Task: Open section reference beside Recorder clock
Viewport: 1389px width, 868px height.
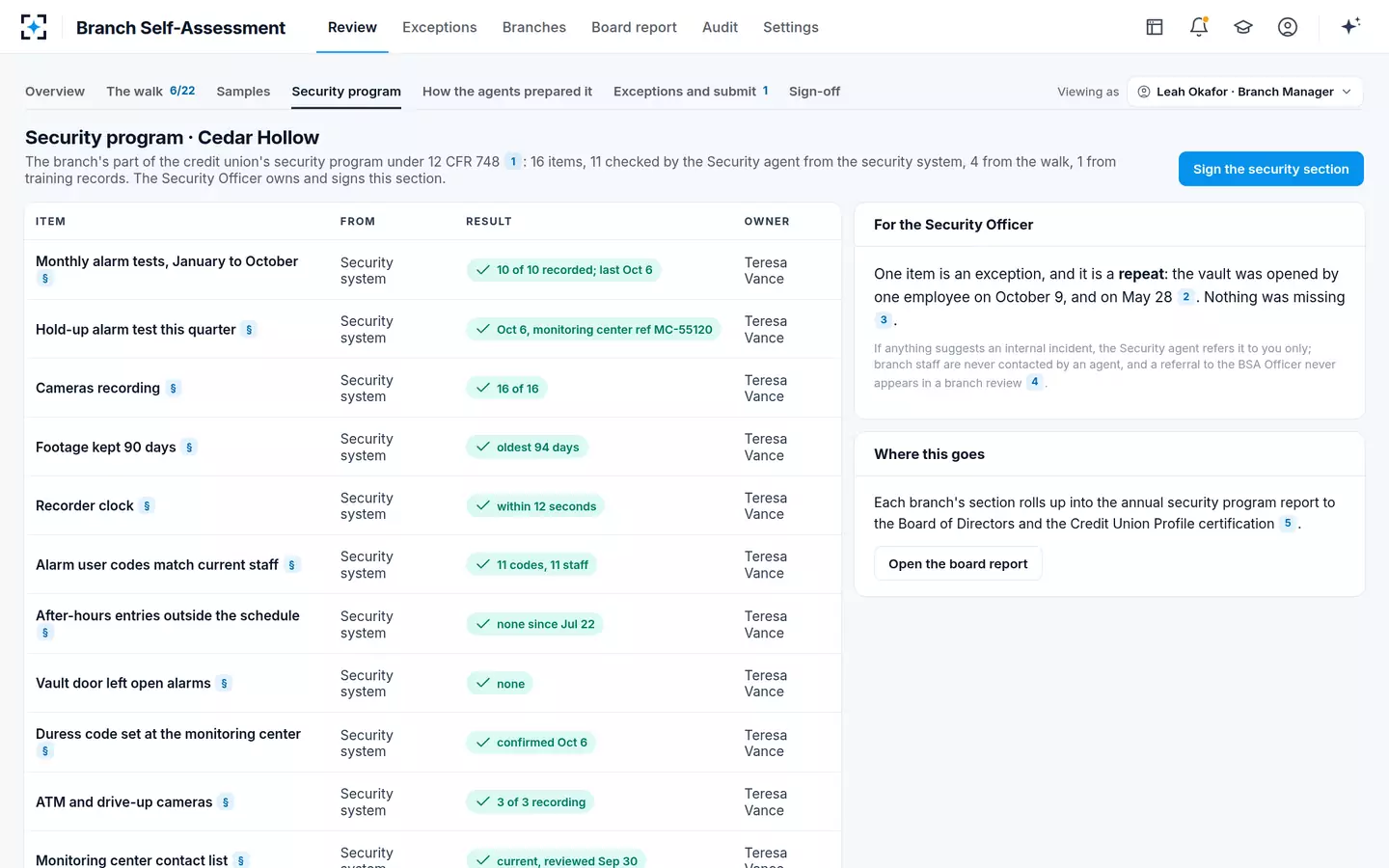Action: coord(147,506)
